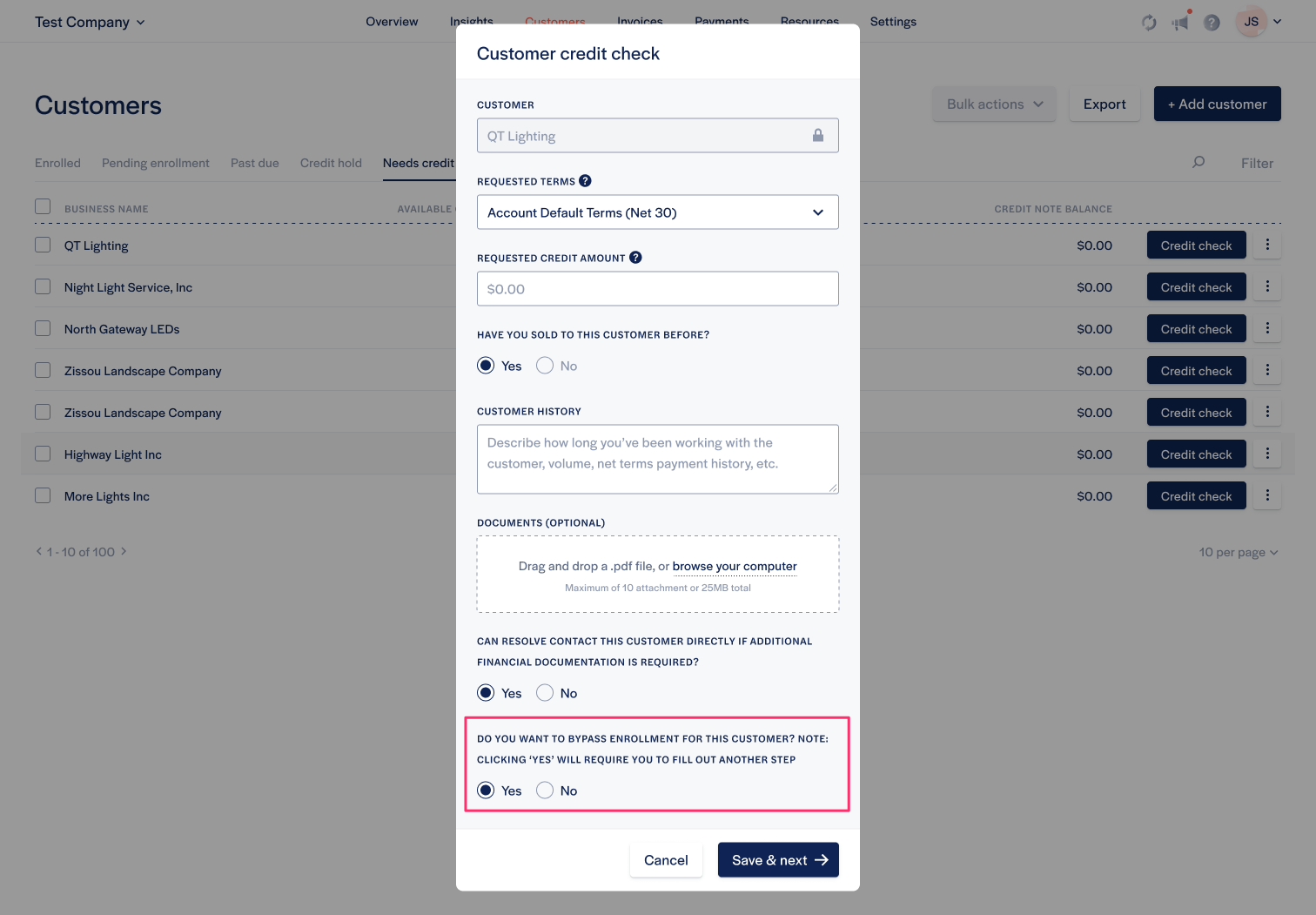Select No for sold to this customer before
1316x915 pixels.
pos(545,365)
